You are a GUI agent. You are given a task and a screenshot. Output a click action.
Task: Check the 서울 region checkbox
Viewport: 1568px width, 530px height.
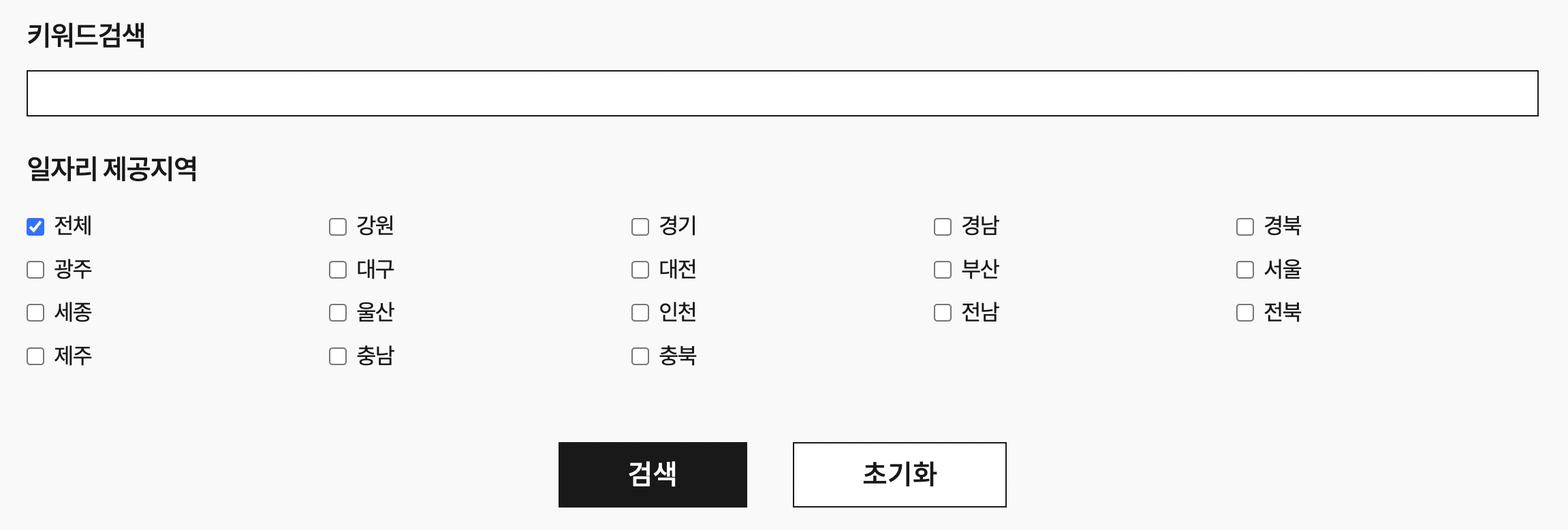(x=1244, y=270)
